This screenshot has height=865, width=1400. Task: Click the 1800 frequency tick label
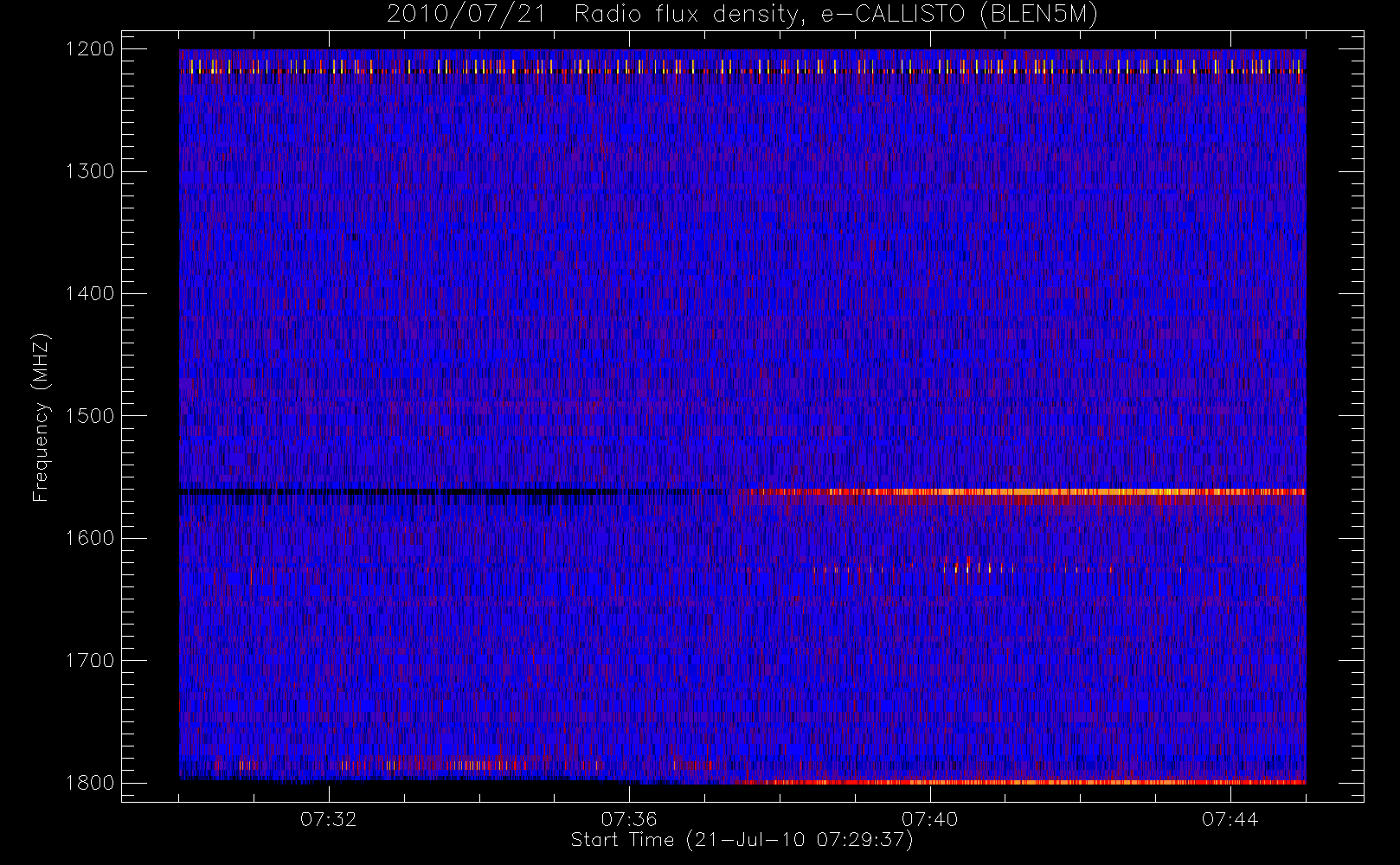pos(90,783)
